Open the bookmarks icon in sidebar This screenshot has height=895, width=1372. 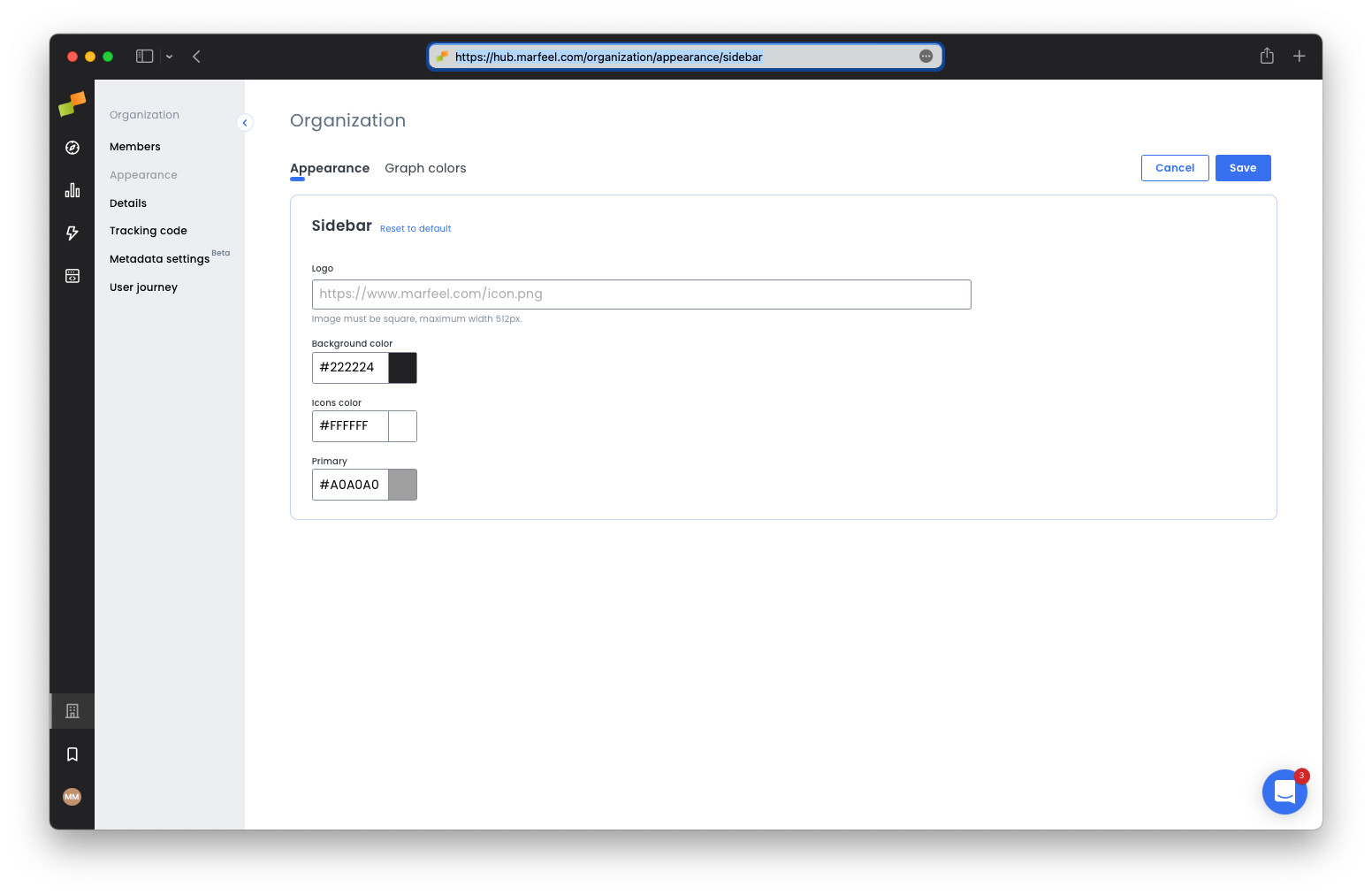[x=72, y=753]
